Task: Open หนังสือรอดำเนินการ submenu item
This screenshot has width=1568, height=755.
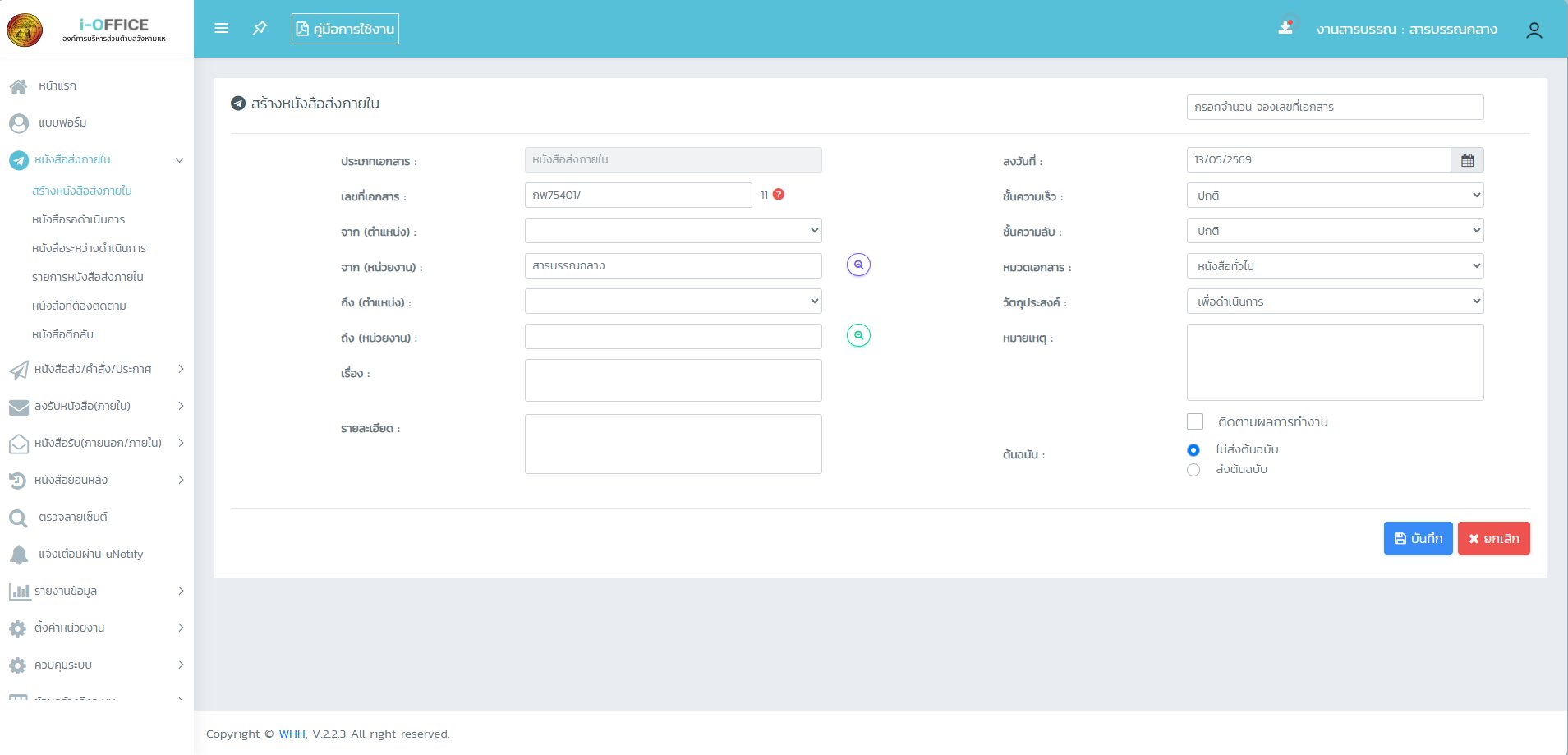Action: point(79,219)
